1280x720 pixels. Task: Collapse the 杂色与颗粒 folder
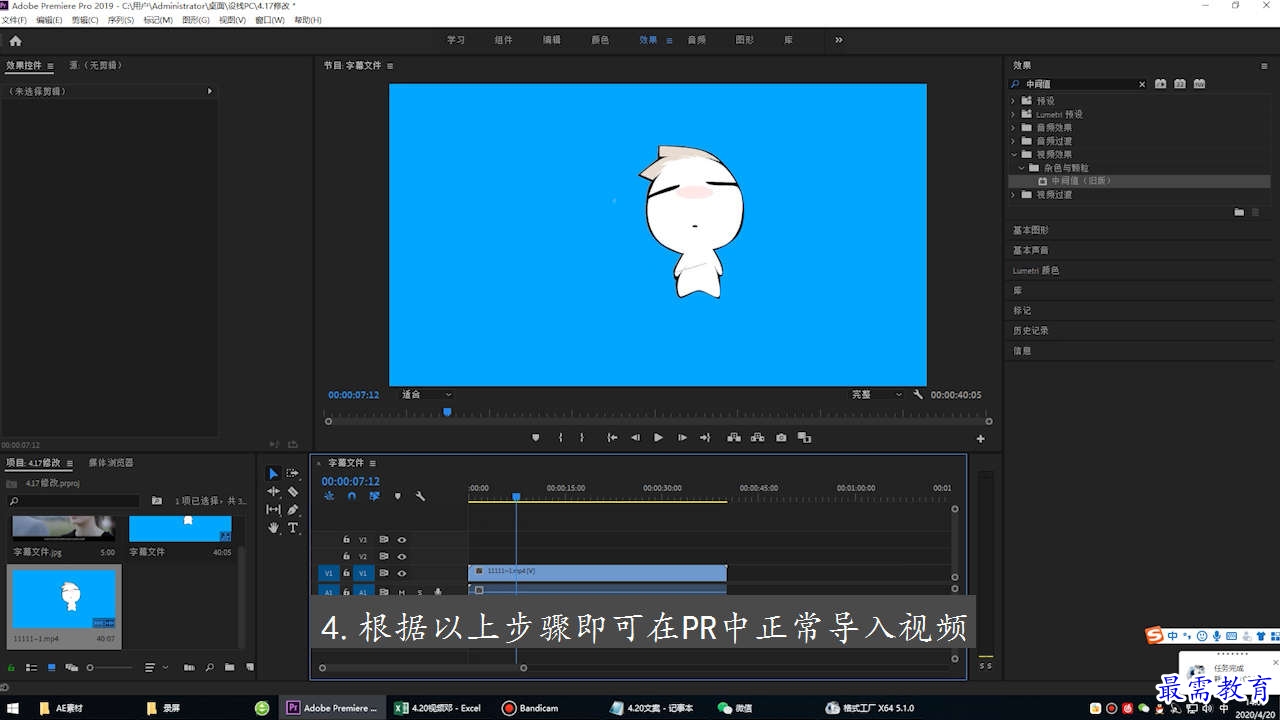point(1022,168)
